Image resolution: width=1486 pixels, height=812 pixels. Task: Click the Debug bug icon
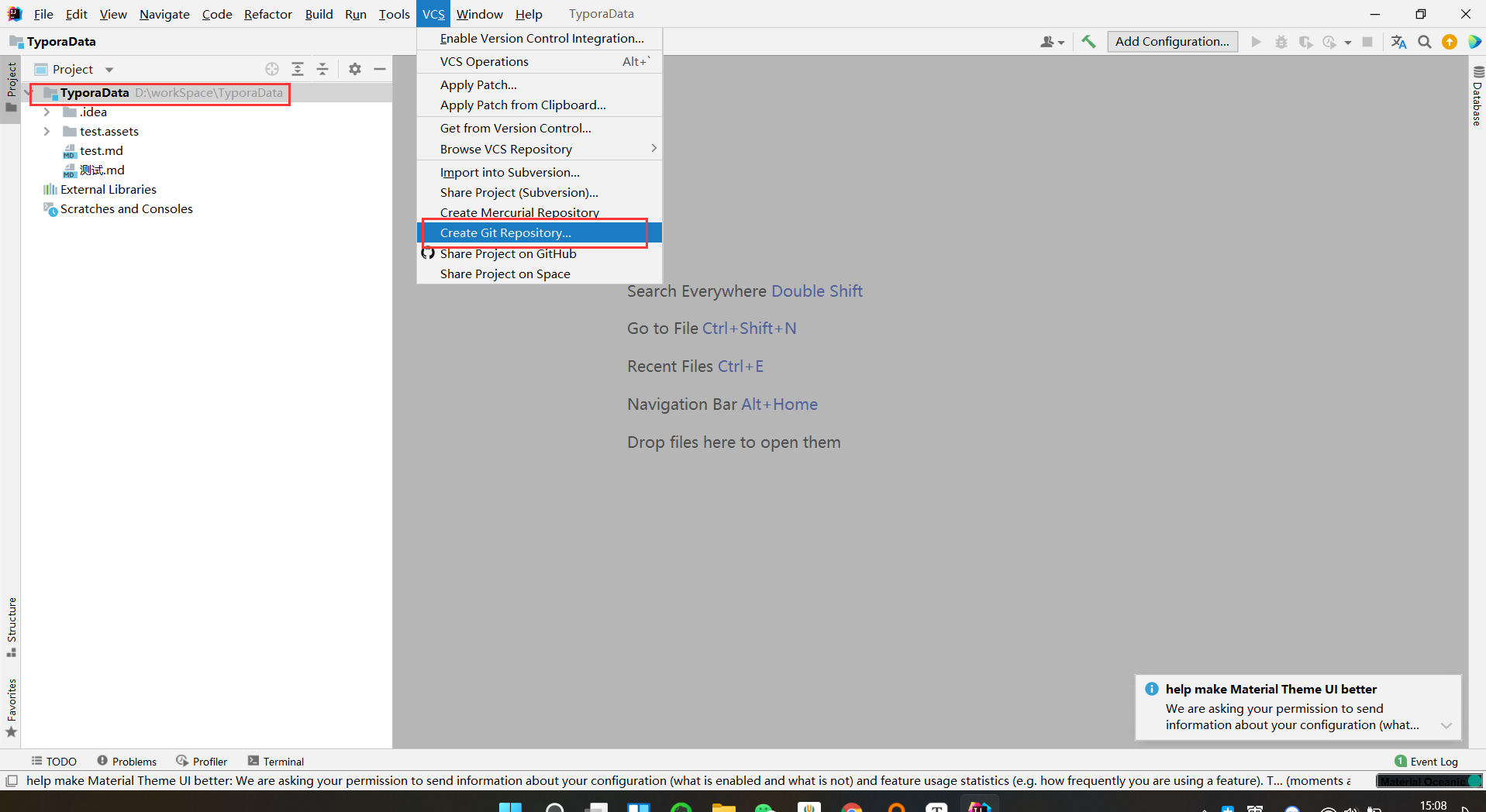pos(1281,42)
